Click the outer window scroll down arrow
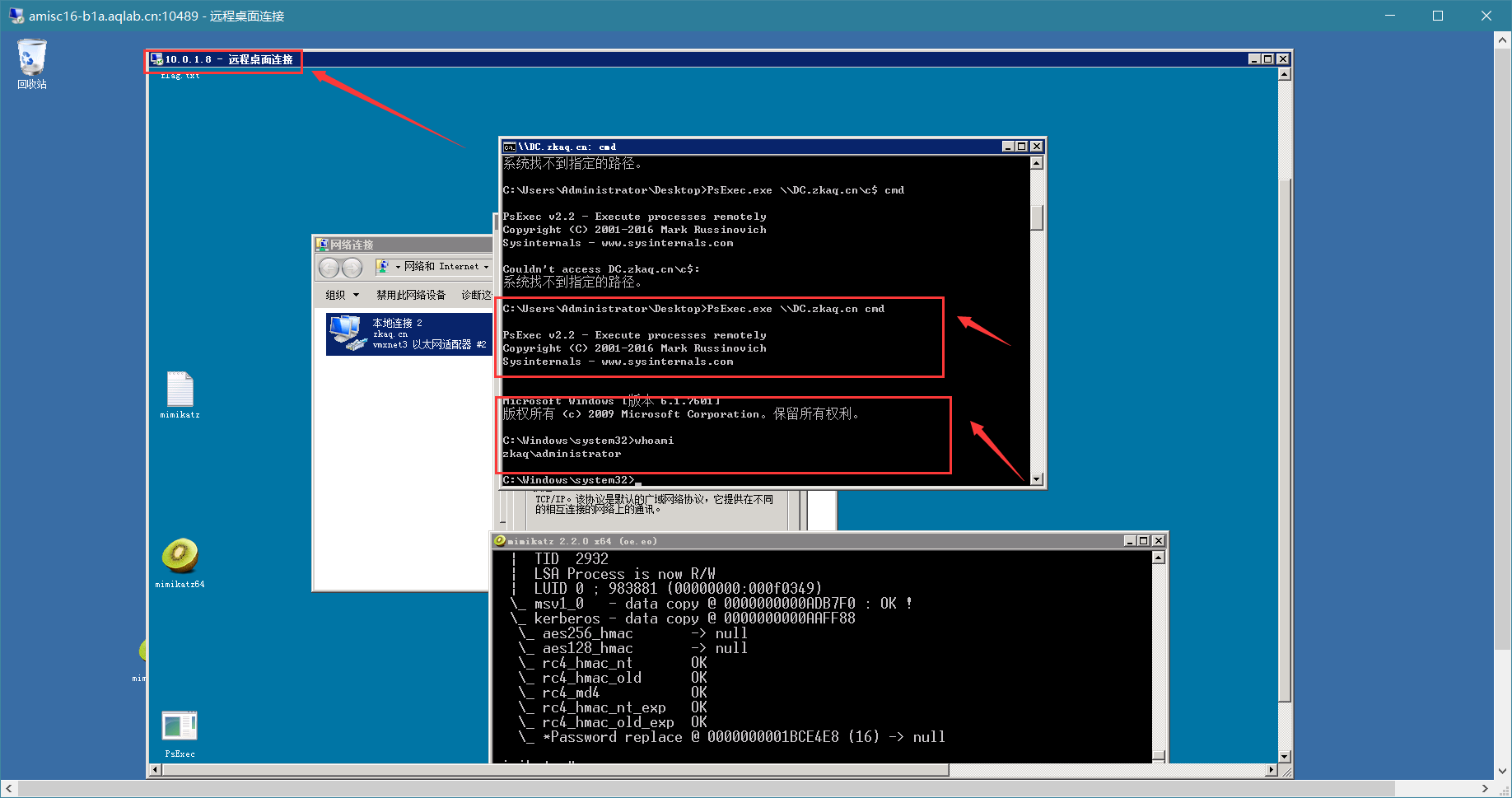 click(x=1503, y=772)
